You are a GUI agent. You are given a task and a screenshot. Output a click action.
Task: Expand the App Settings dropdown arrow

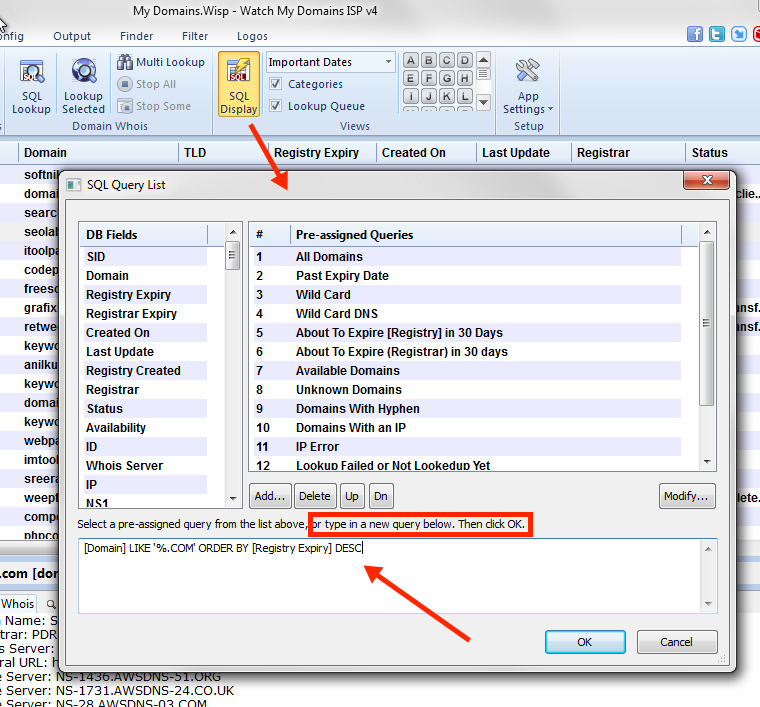(x=550, y=109)
